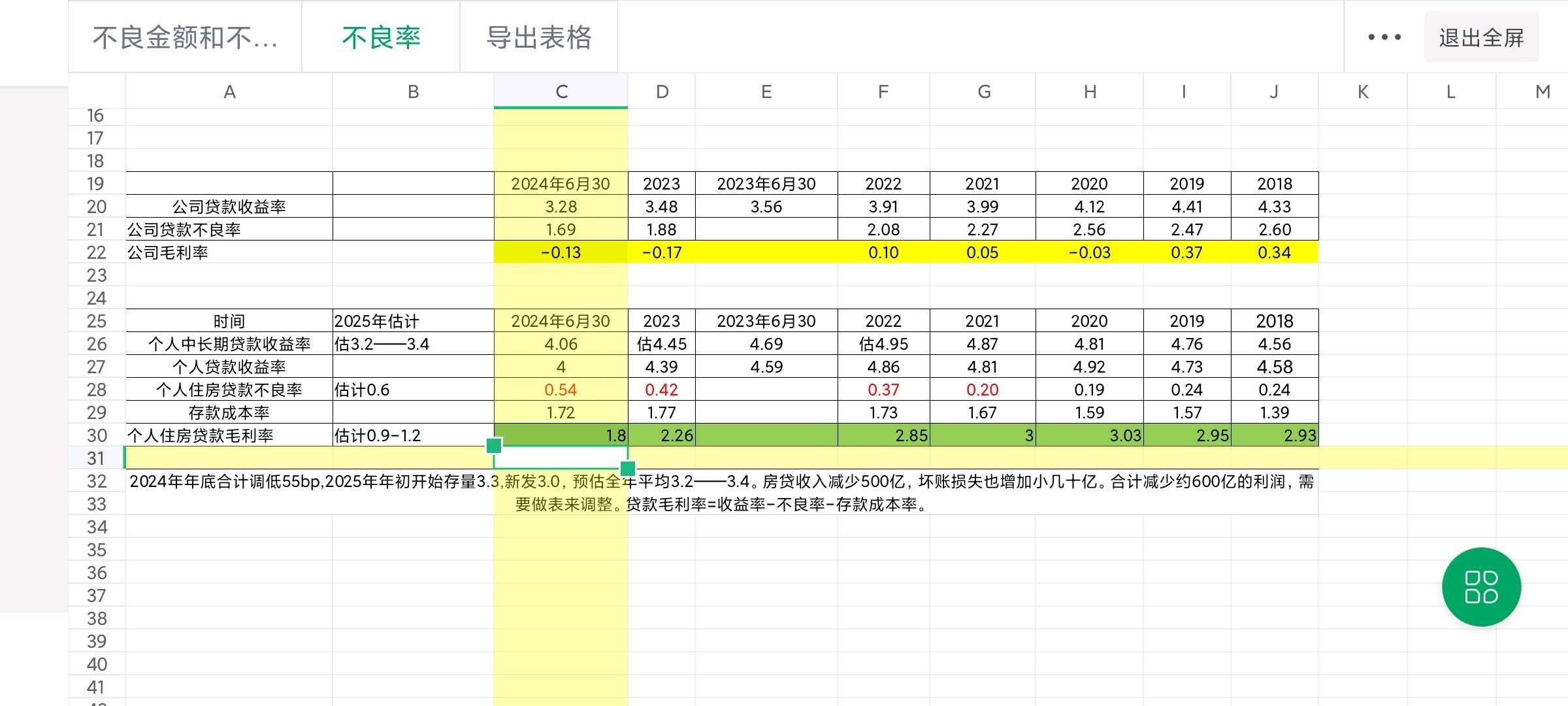Select the 2024年6月30 header cell in row 19
The width and height of the screenshot is (1568, 706).
coord(560,184)
